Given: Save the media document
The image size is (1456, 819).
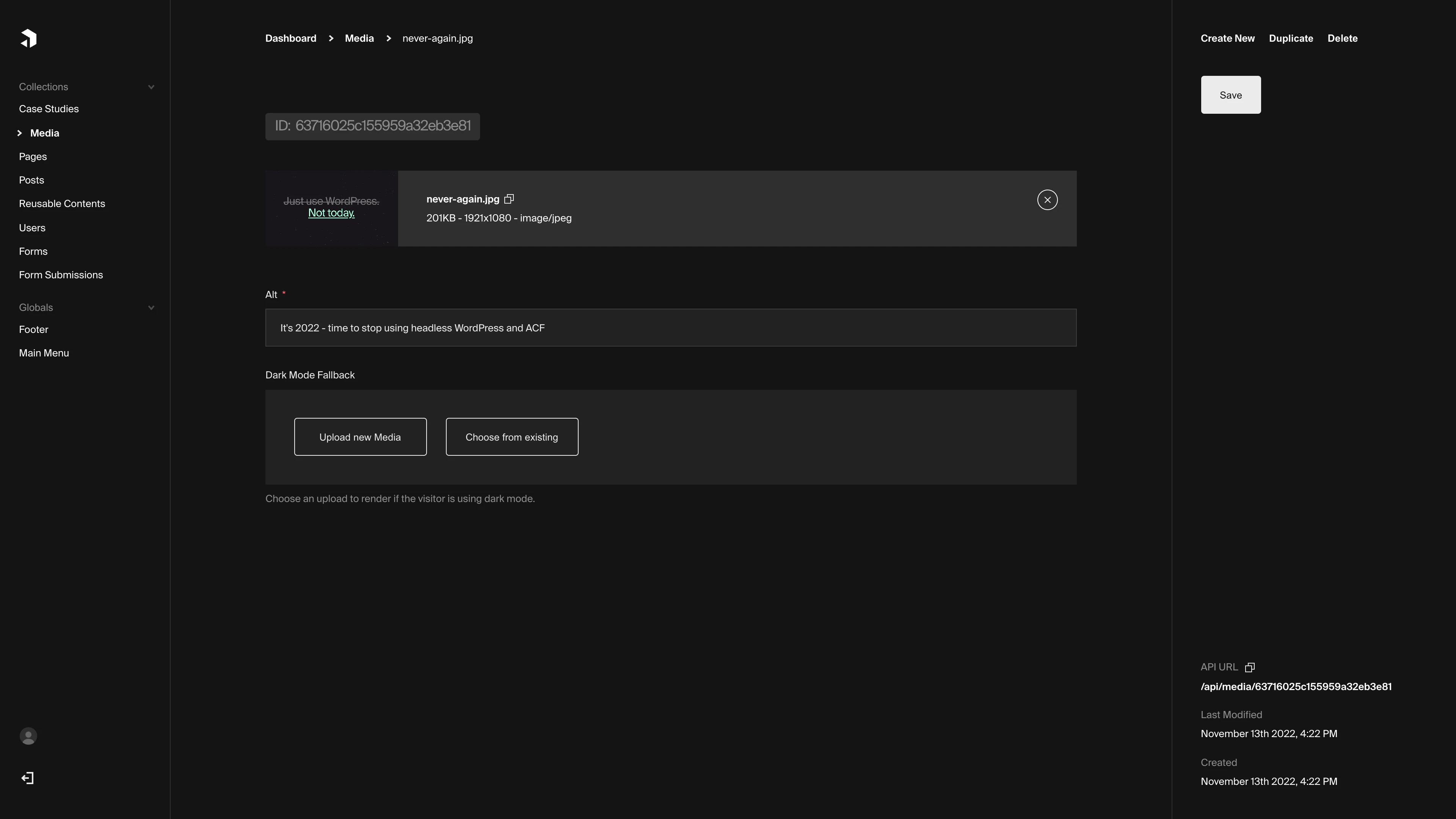Looking at the screenshot, I should click(1230, 94).
